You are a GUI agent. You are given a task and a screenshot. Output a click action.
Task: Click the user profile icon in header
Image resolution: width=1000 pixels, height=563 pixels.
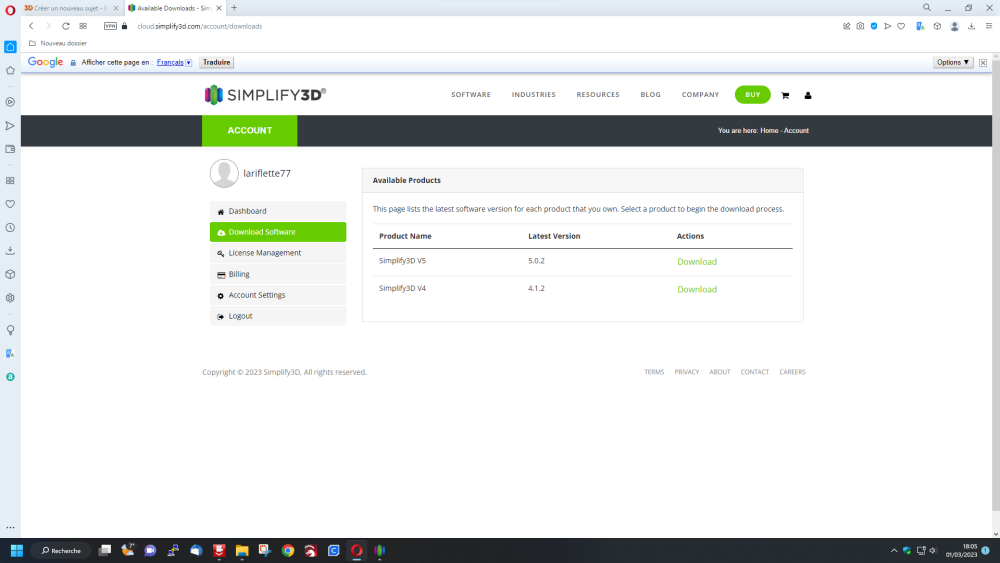tap(807, 95)
